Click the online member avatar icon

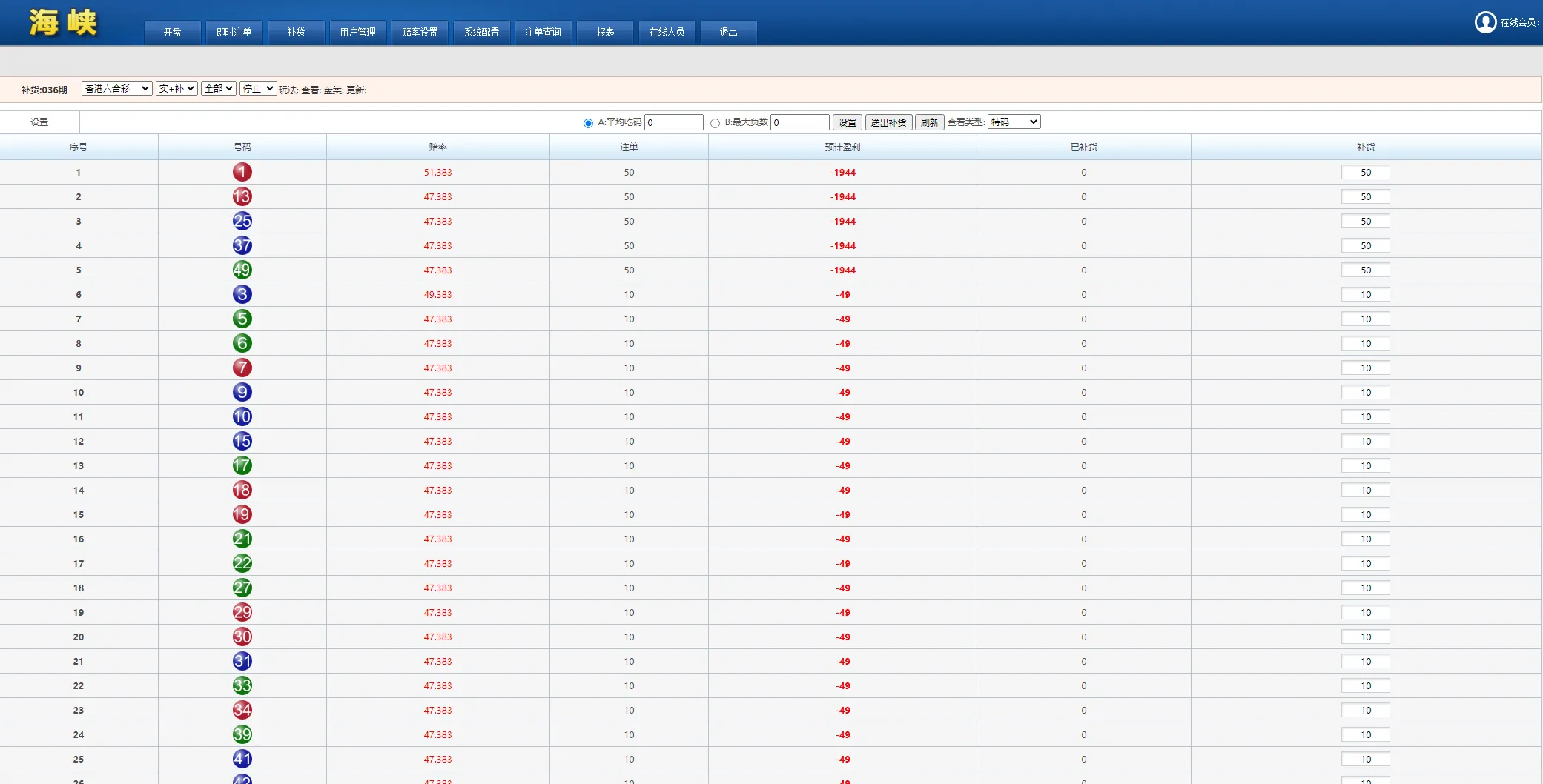[x=1484, y=22]
